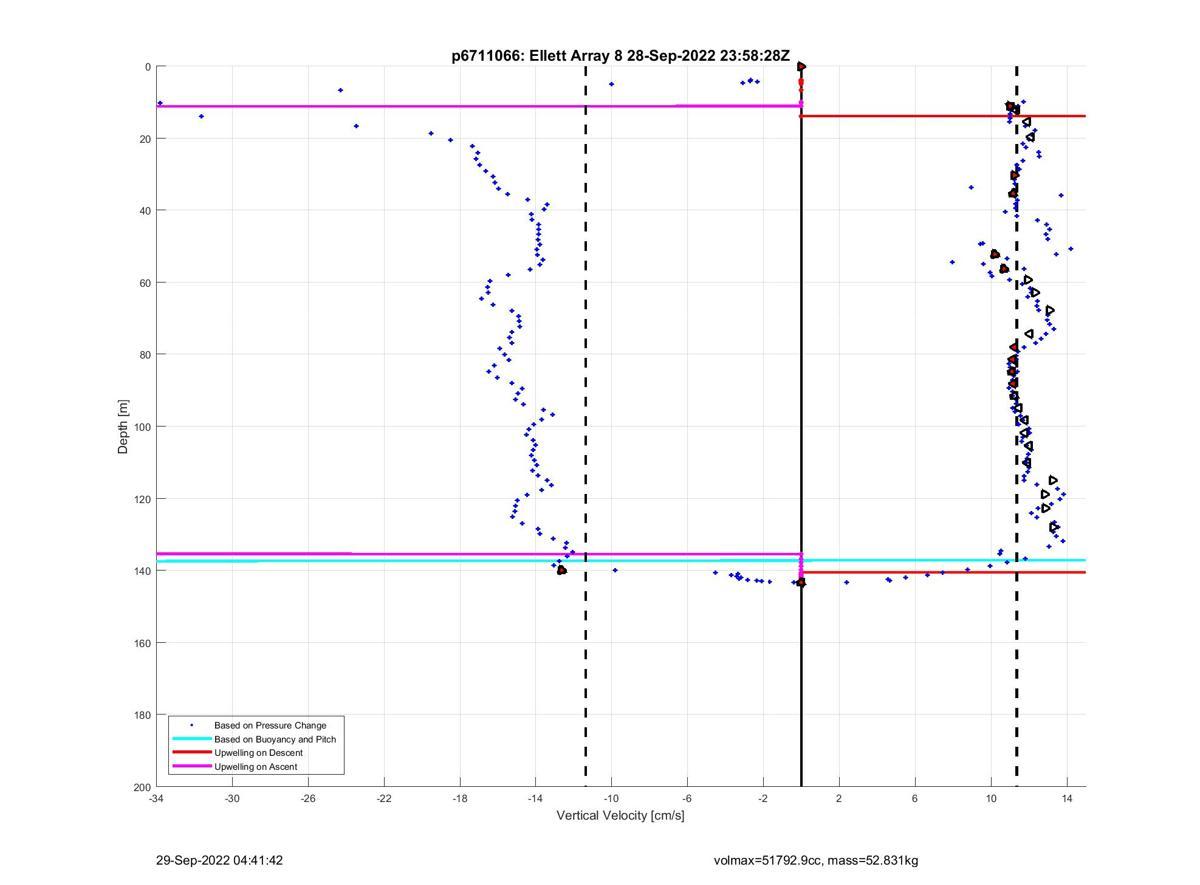Click the y-axis tick label '200'
The image size is (1200, 885).
point(142,787)
